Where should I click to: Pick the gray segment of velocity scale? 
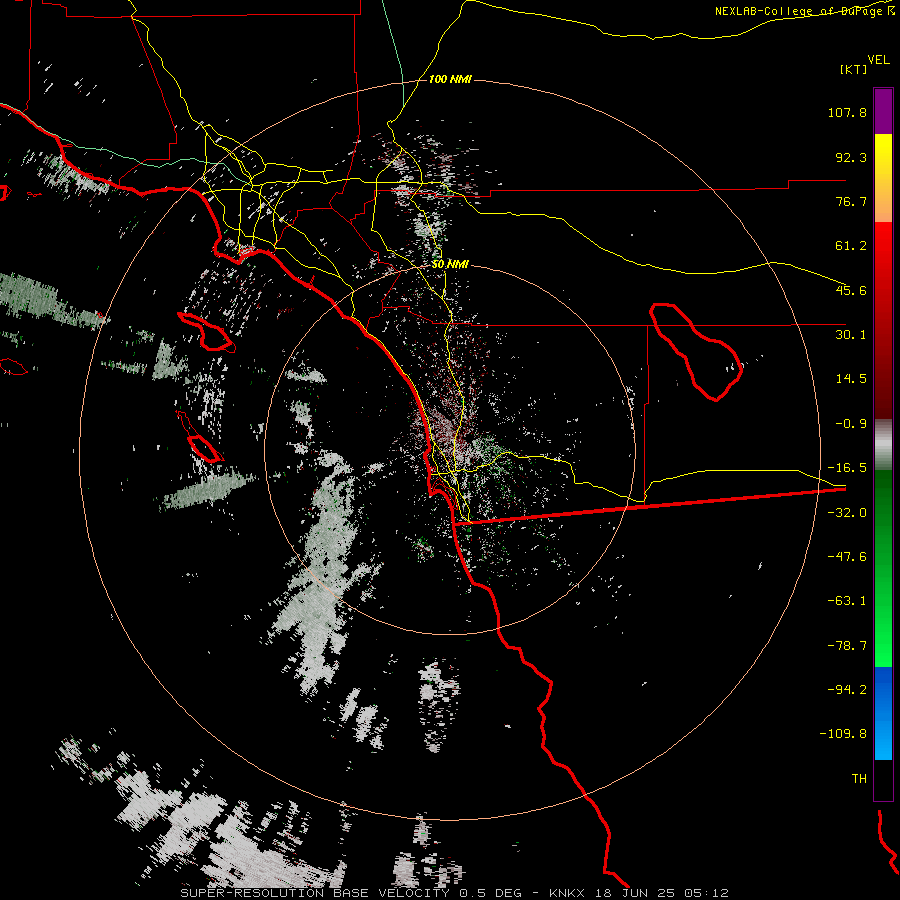click(883, 445)
